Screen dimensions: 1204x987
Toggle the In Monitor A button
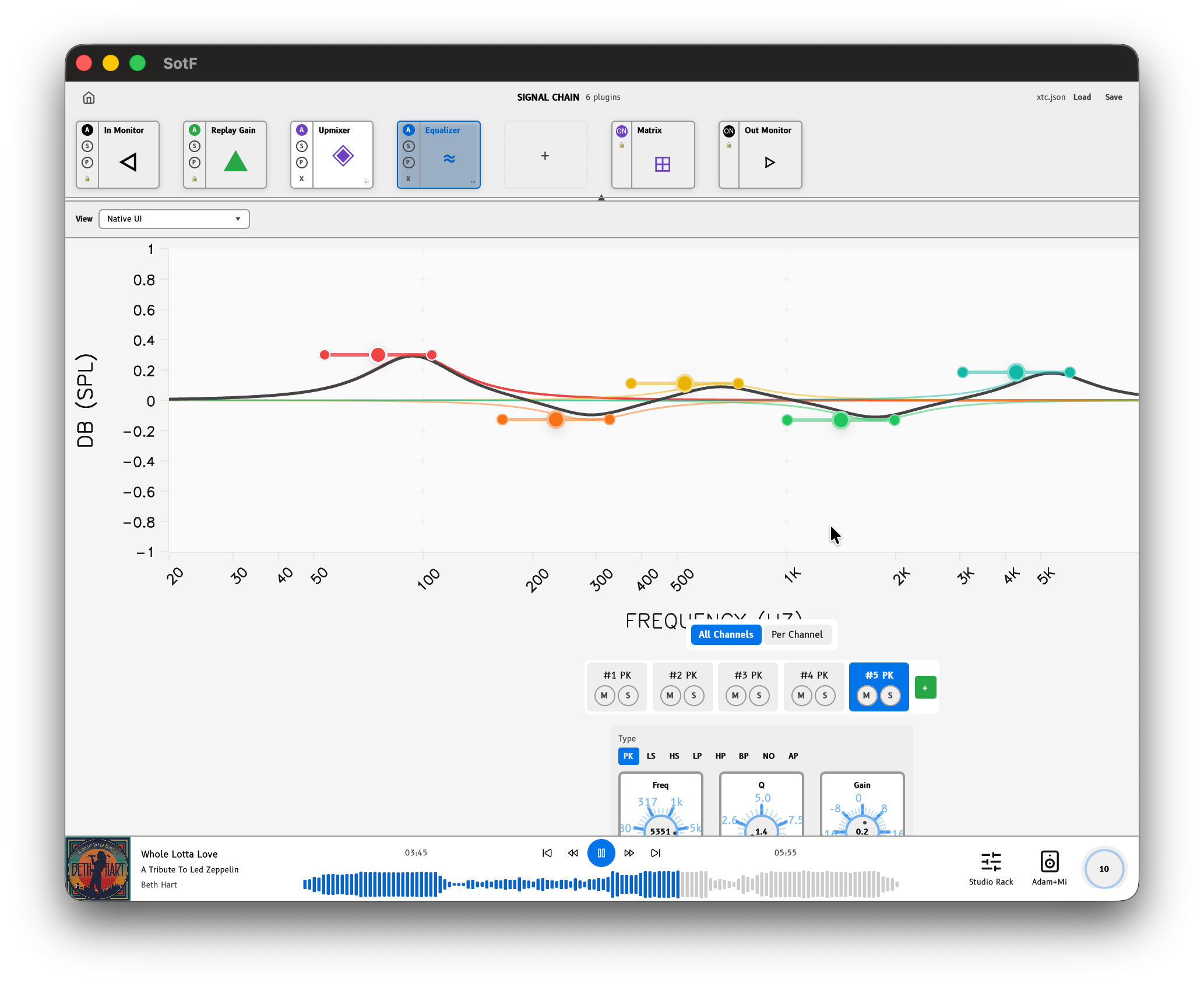pyautogui.click(x=87, y=130)
